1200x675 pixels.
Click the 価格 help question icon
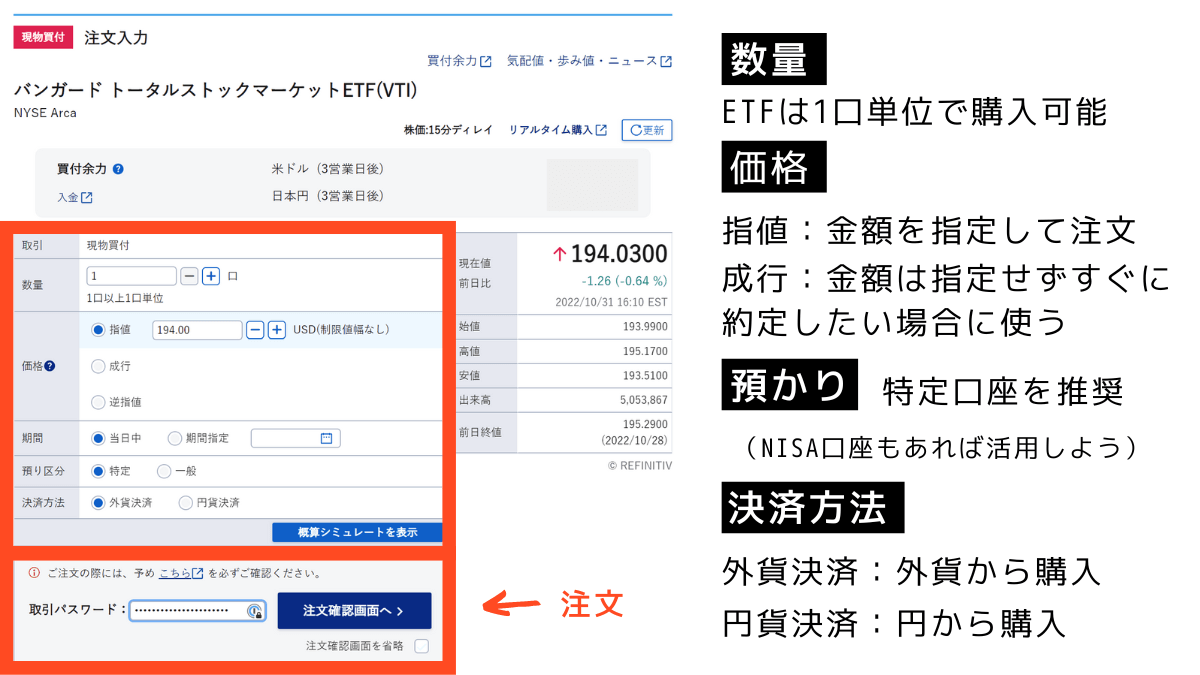click(x=49, y=366)
